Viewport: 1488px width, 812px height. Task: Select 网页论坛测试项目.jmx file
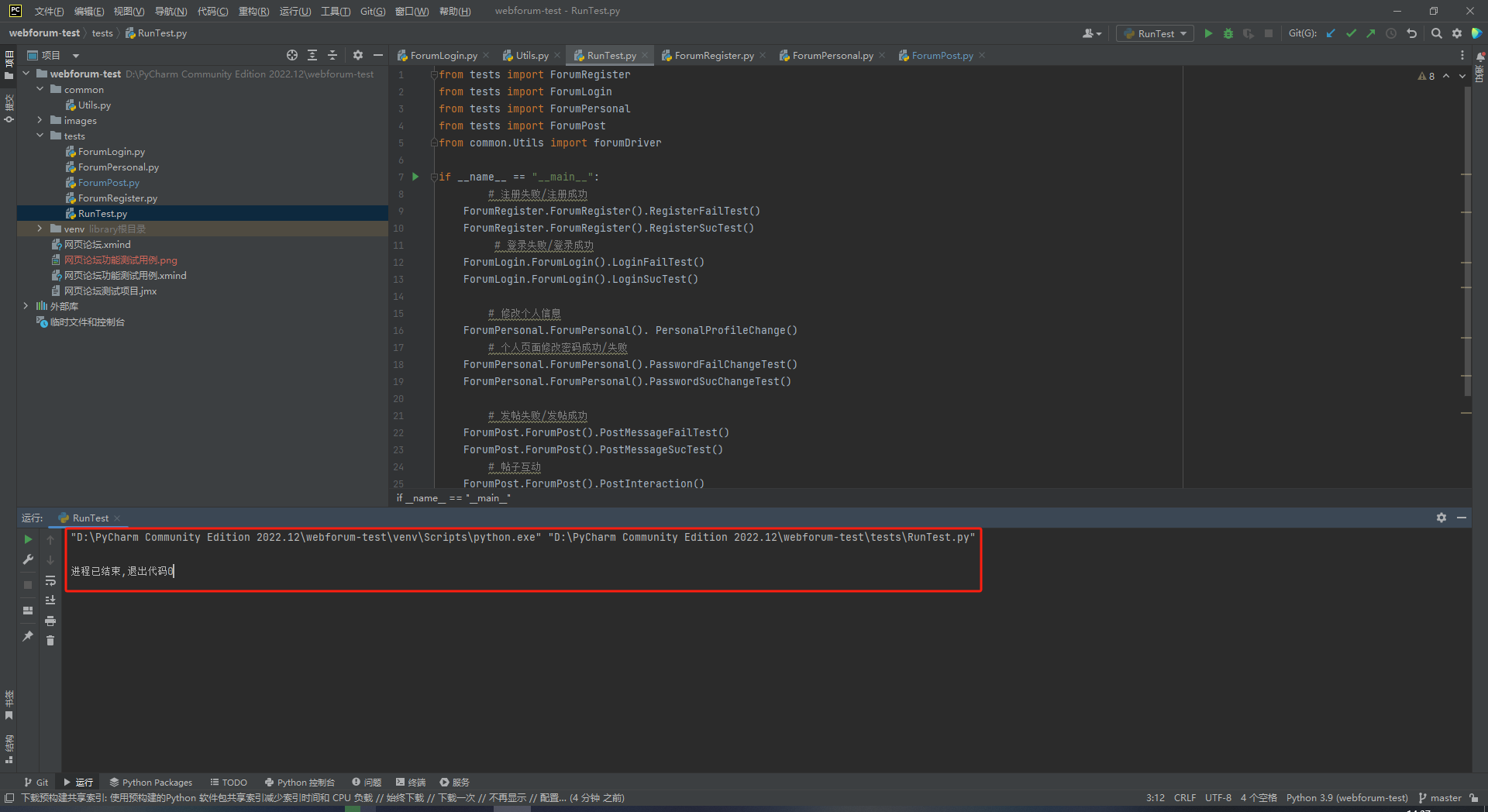click(110, 291)
